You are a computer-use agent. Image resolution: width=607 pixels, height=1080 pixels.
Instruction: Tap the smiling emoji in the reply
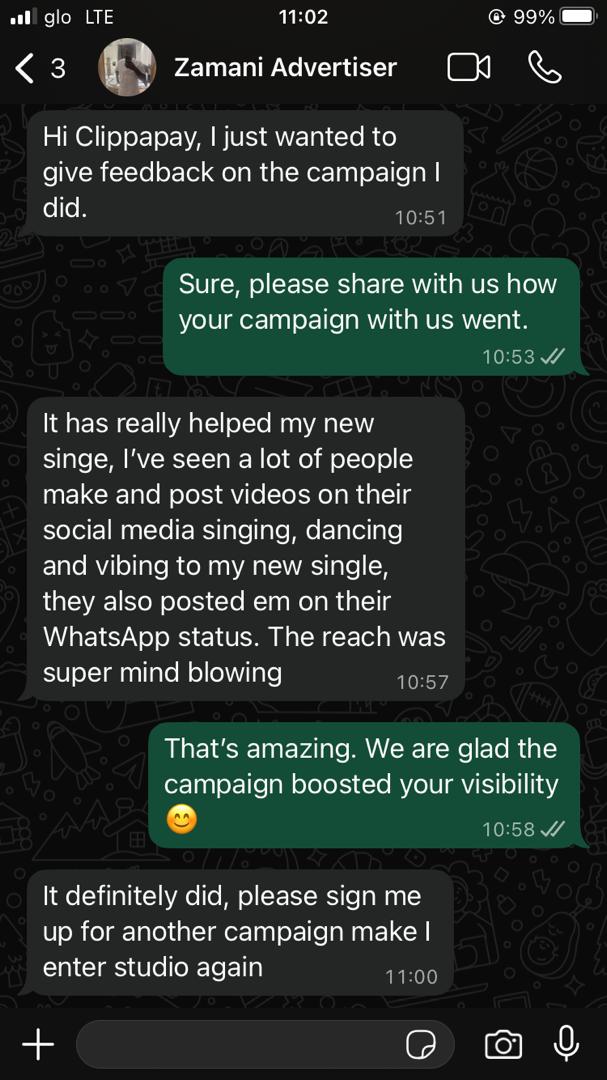click(x=182, y=820)
